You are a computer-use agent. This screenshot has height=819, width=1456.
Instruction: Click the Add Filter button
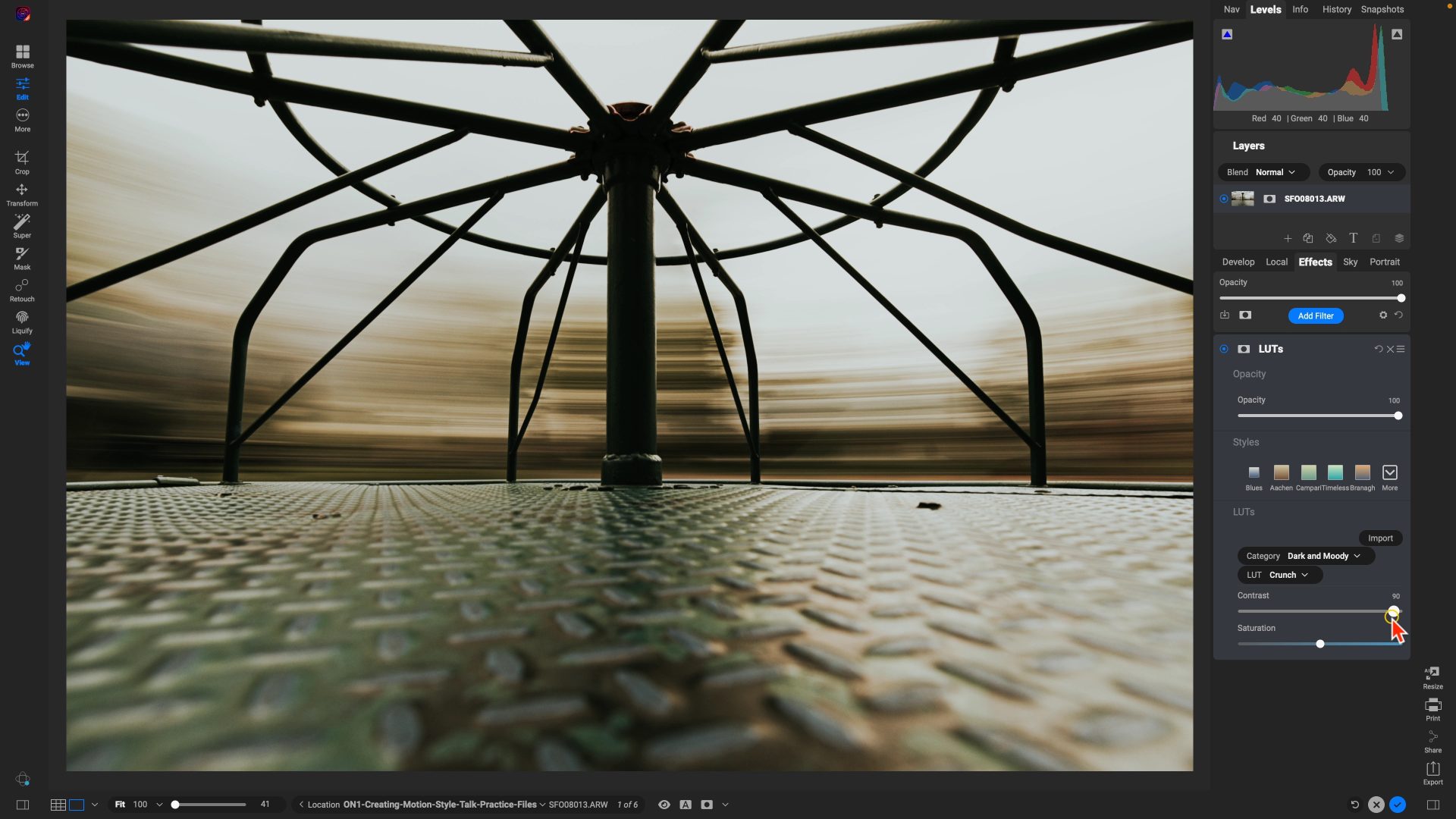point(1315,315)
